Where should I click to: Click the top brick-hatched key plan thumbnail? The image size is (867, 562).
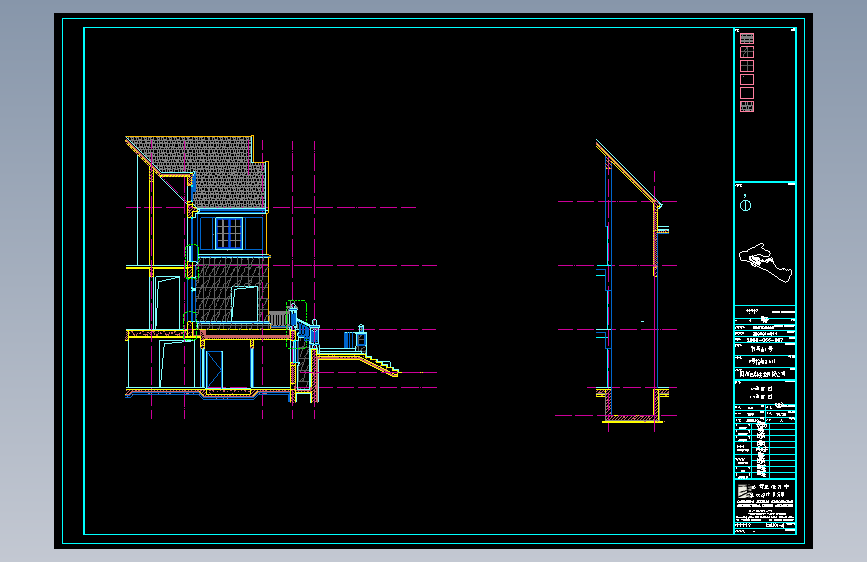pos(747,39)
